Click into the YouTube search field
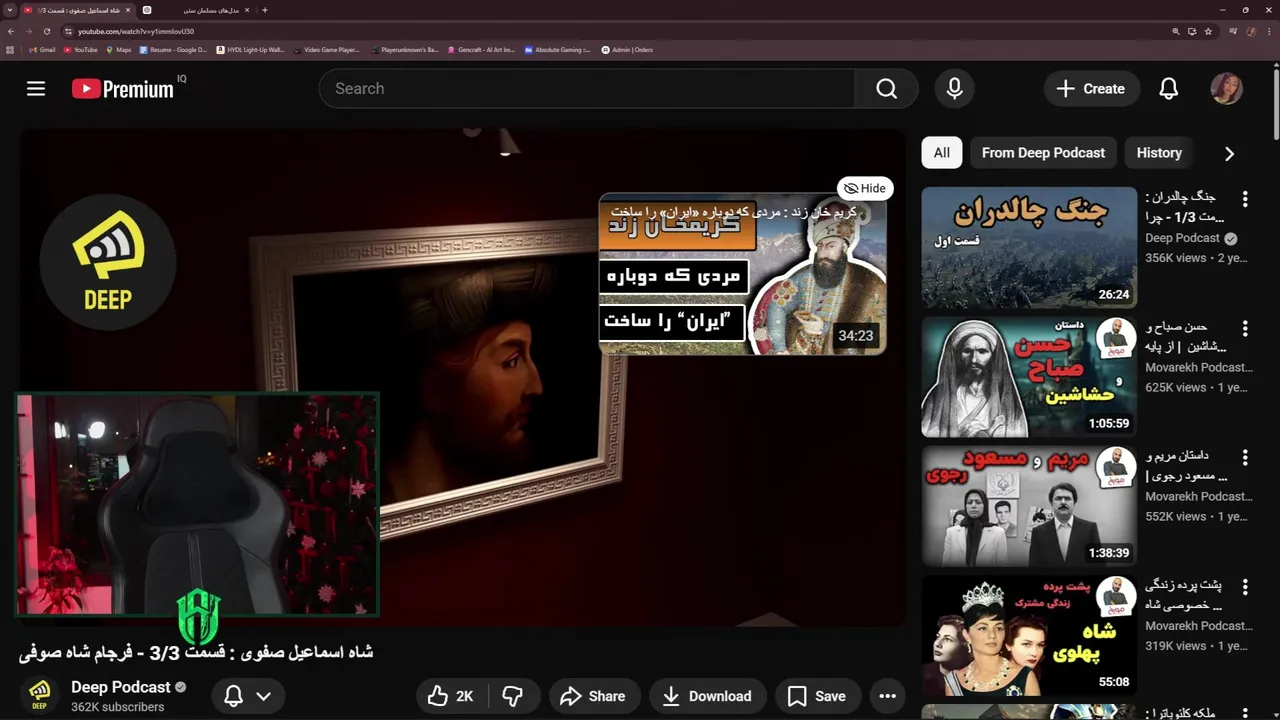This screenshot has height=720, width=1280. tap(587, 89)
